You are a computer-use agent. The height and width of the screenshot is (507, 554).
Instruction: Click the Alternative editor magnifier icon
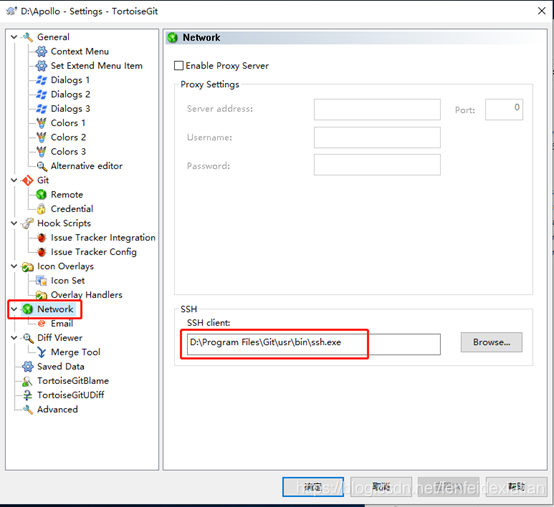click(x=41, y=166)
